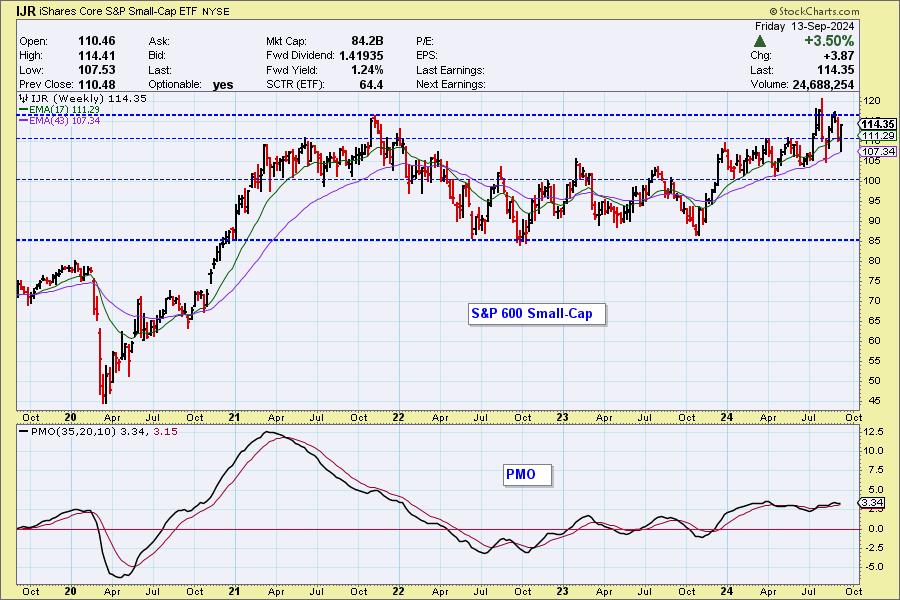
Task: Click the NYSE exchange label
Action: 215,11
